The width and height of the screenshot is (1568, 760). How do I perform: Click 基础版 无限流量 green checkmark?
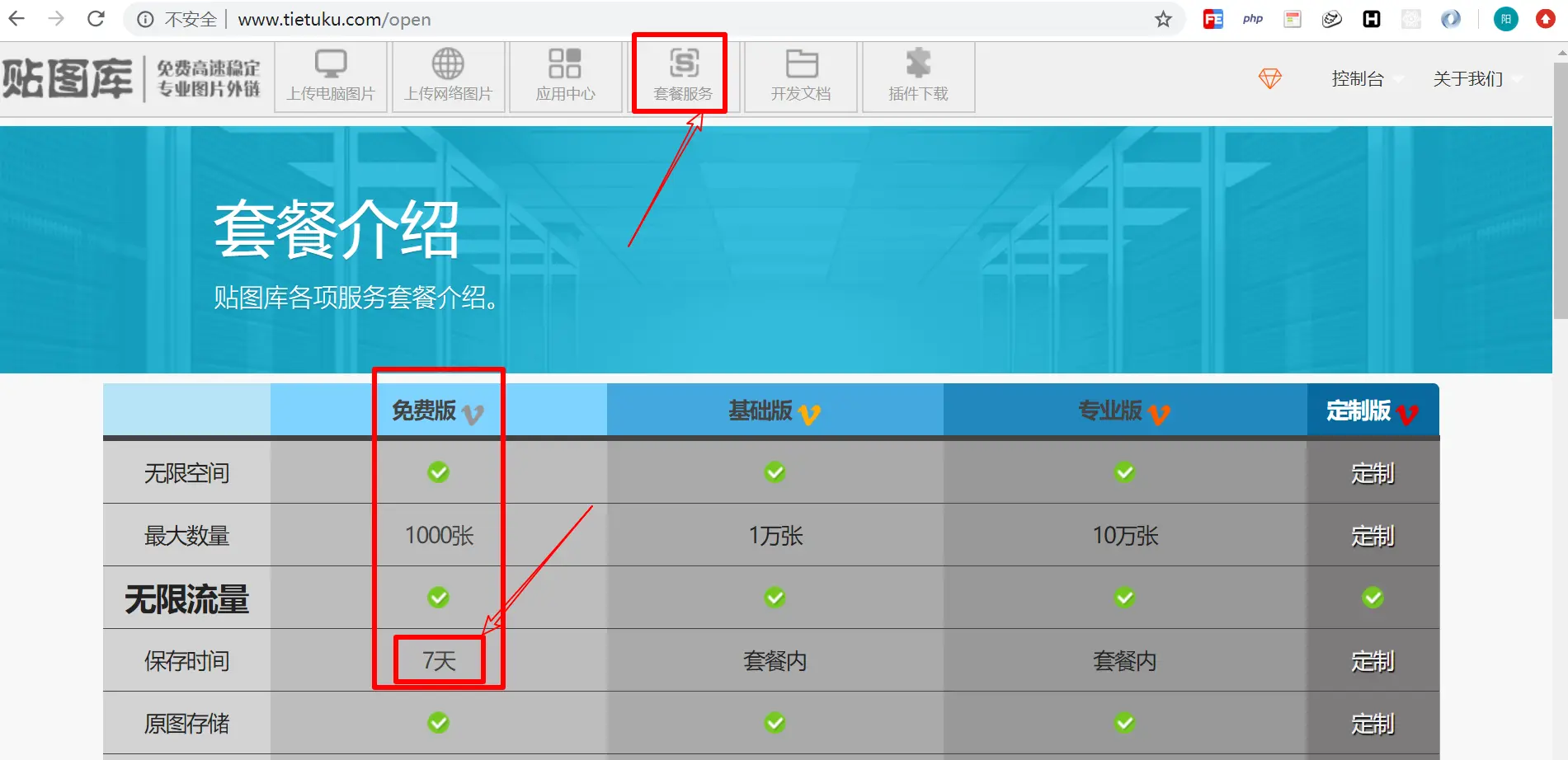(775, 598)
